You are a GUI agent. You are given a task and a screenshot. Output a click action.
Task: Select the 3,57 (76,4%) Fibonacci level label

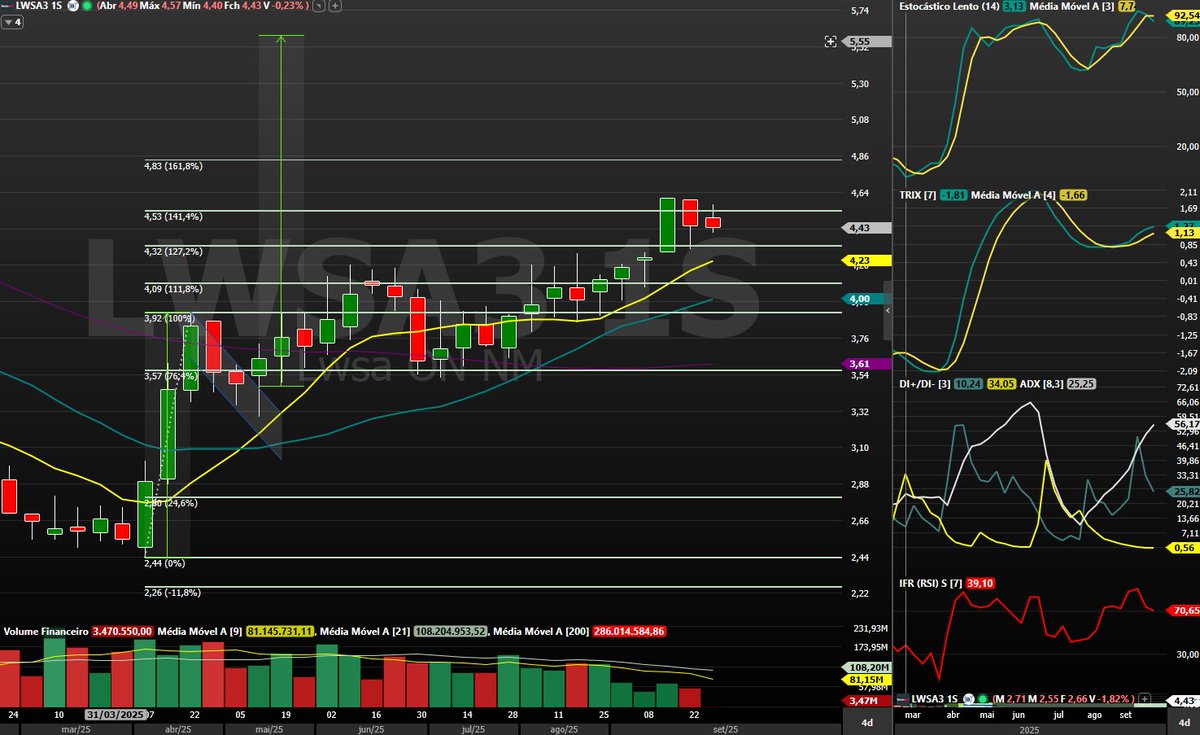(171, 376)
